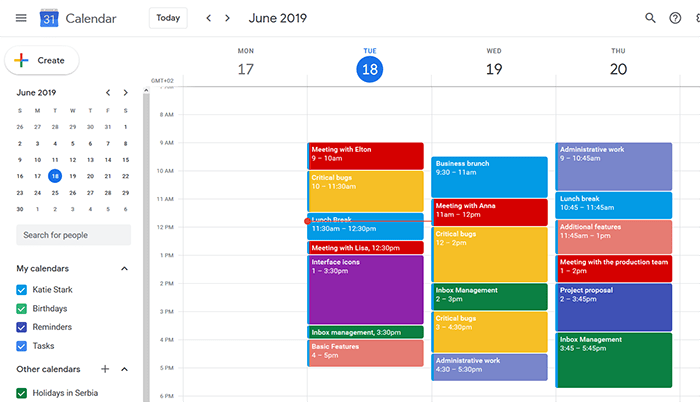Click the Google Calendar 31 logo
This screenshot has width=700, height=402.
click(49, 18)
